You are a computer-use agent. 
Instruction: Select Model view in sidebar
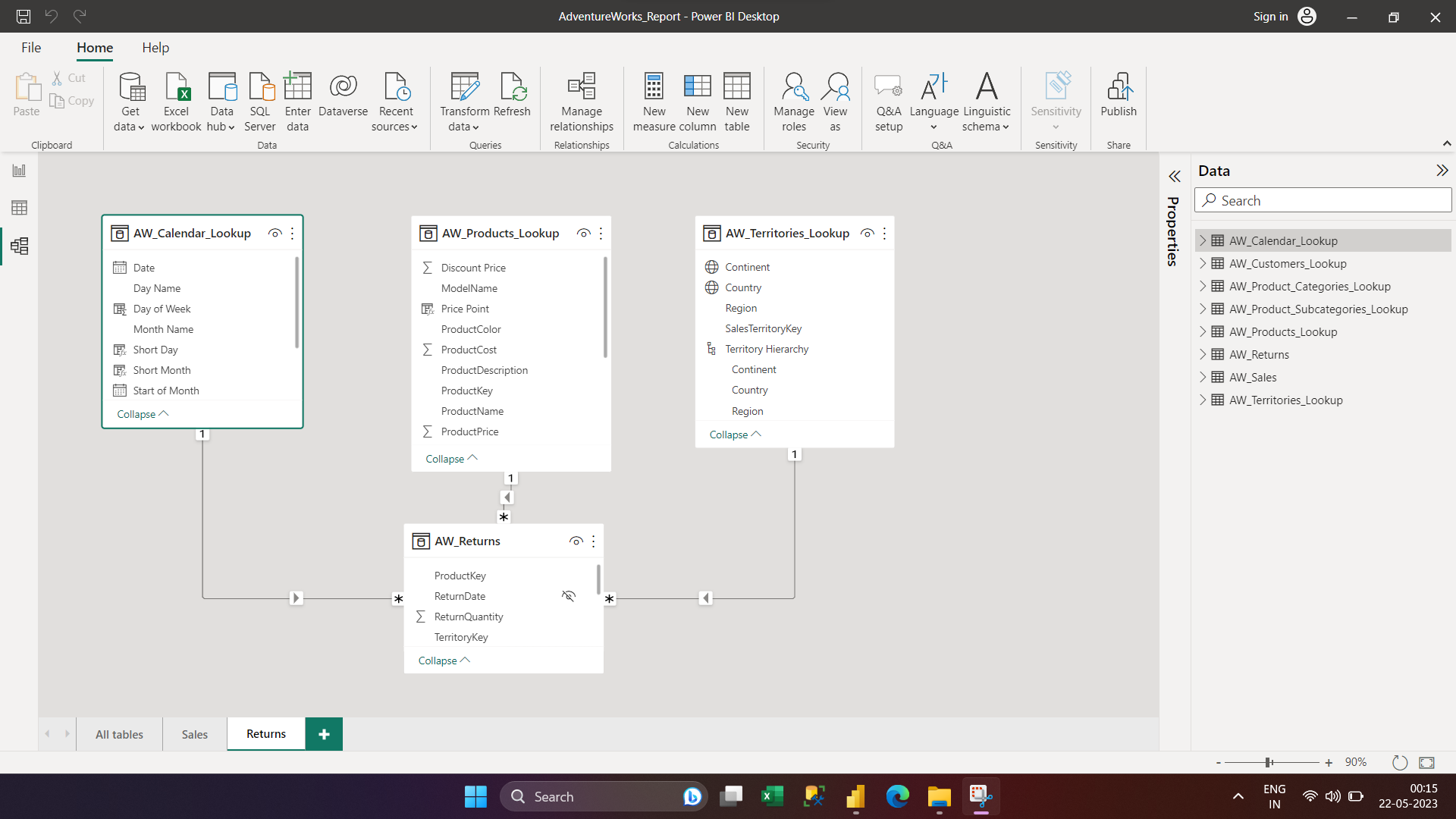pyautogui.click(x=19, y=246)
